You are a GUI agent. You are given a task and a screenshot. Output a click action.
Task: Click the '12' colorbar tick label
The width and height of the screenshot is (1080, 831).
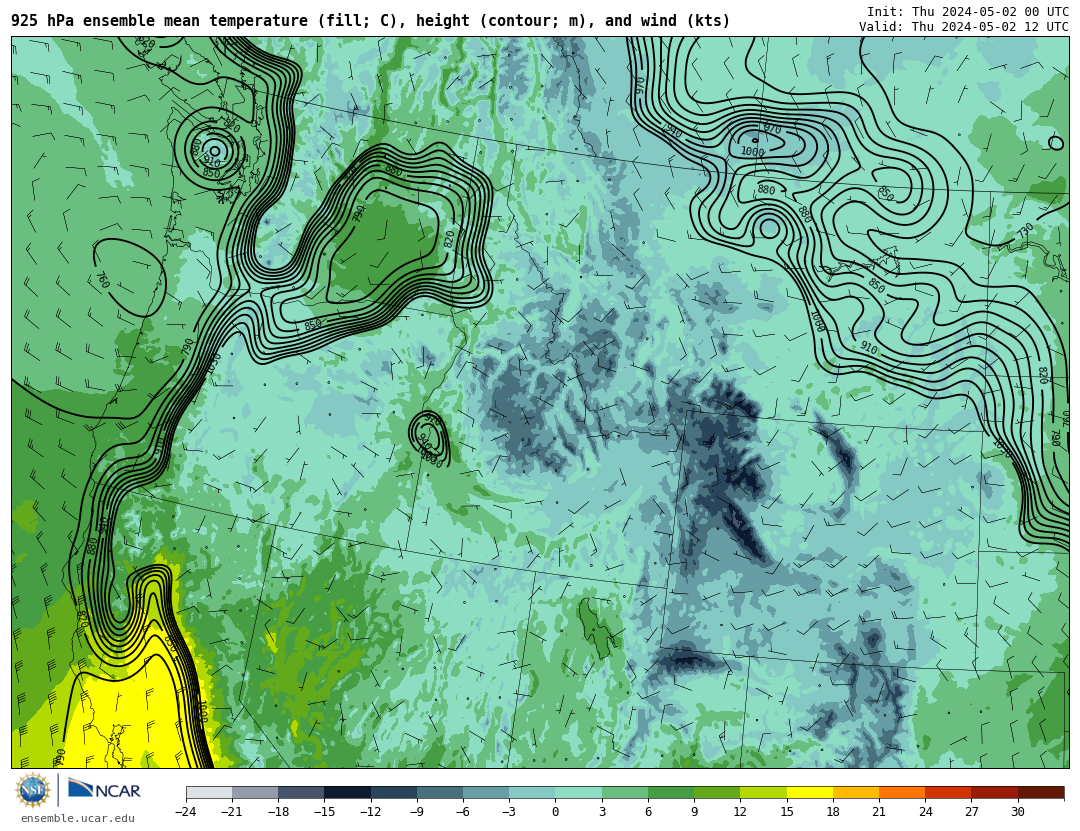pyautogui.click(x=740, y=812)
